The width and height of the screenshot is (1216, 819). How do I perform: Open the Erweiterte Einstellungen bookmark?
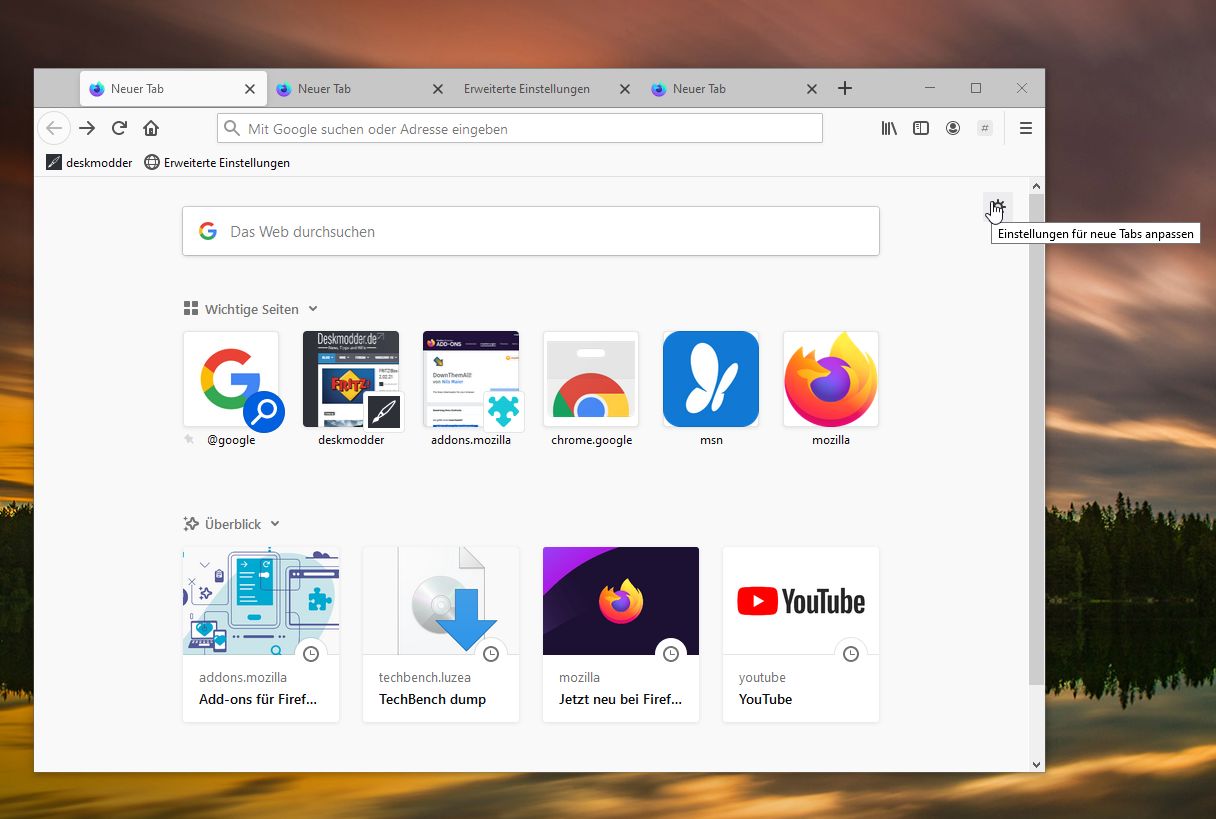coord(217,162)
